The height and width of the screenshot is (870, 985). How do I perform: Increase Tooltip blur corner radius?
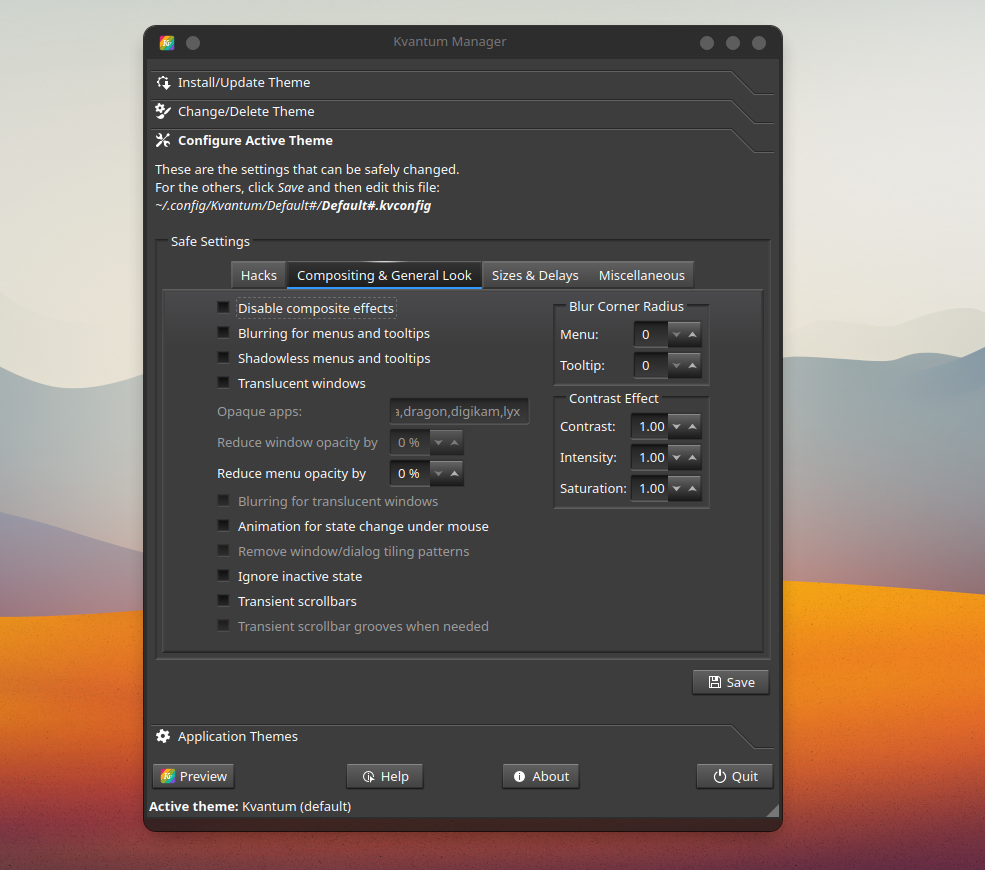pyautogui.click(x=692, y=366)
